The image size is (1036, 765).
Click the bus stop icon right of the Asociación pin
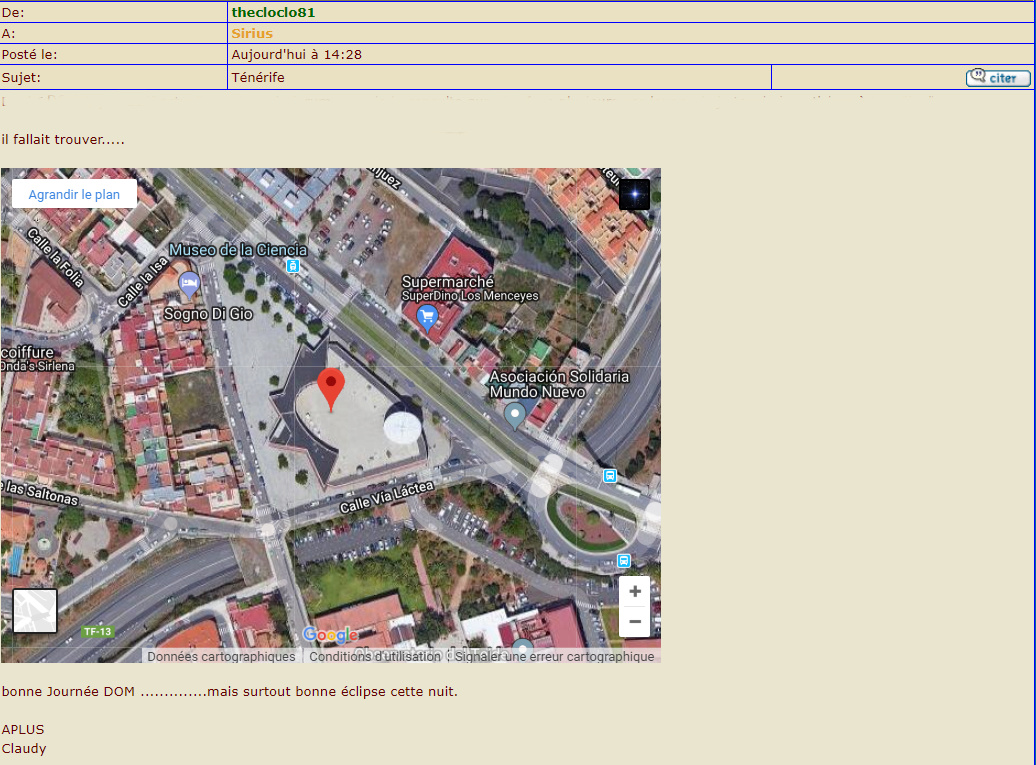610,476
